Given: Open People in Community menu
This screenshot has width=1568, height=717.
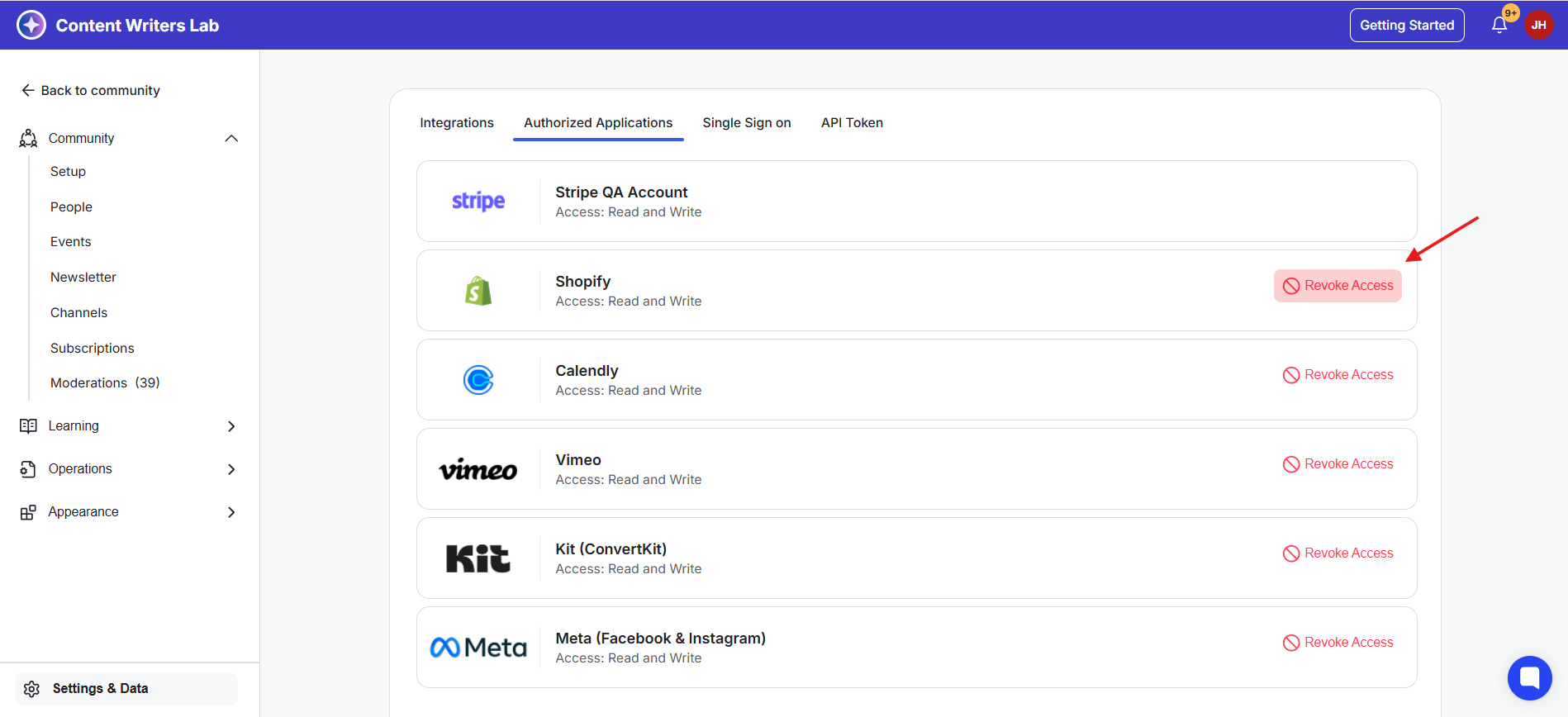Looking at the screenshot, I should (71, 207).
